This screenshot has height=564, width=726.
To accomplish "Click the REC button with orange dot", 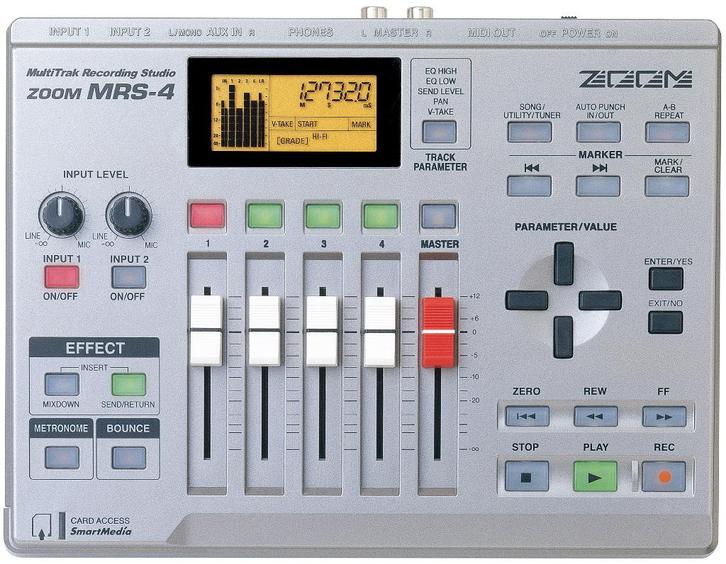I will pyautogui.click(x=664, y=476).
